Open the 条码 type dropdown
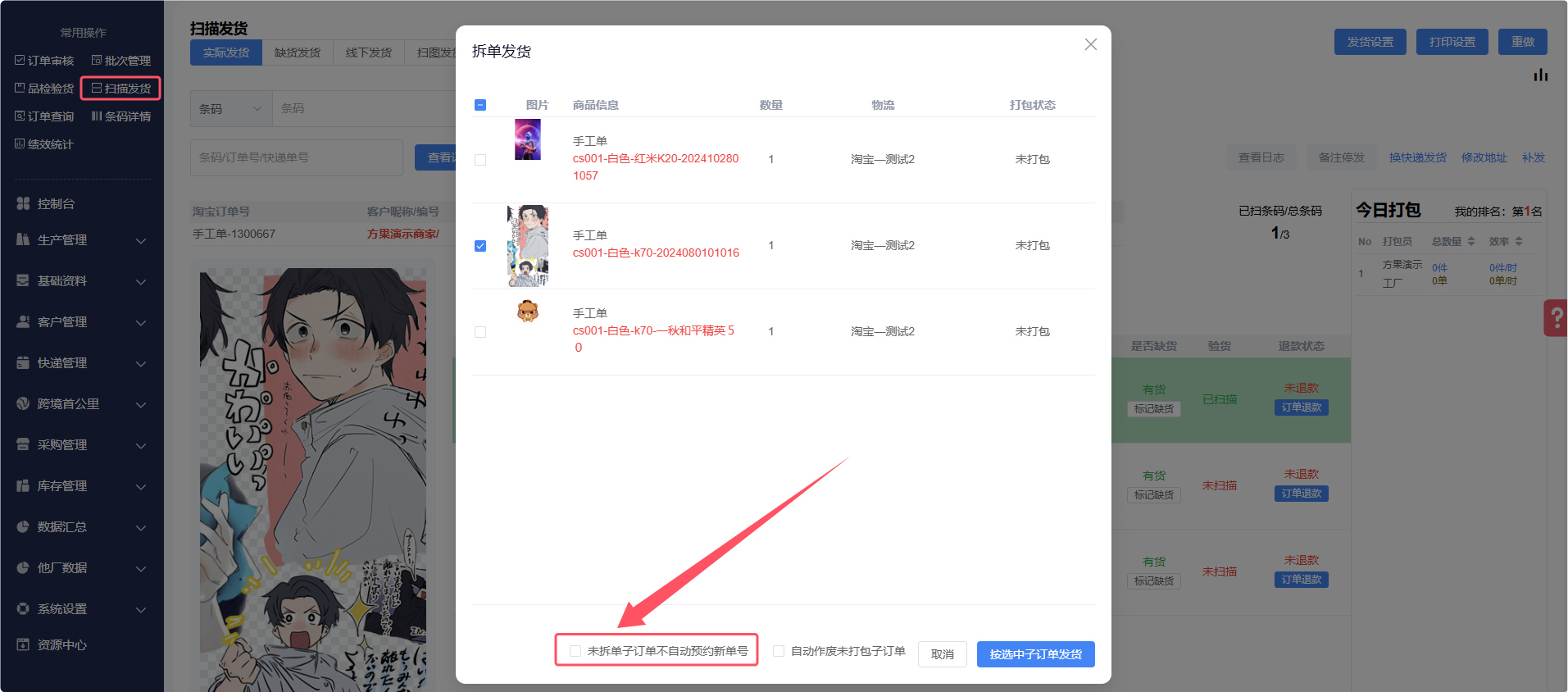 231,108
